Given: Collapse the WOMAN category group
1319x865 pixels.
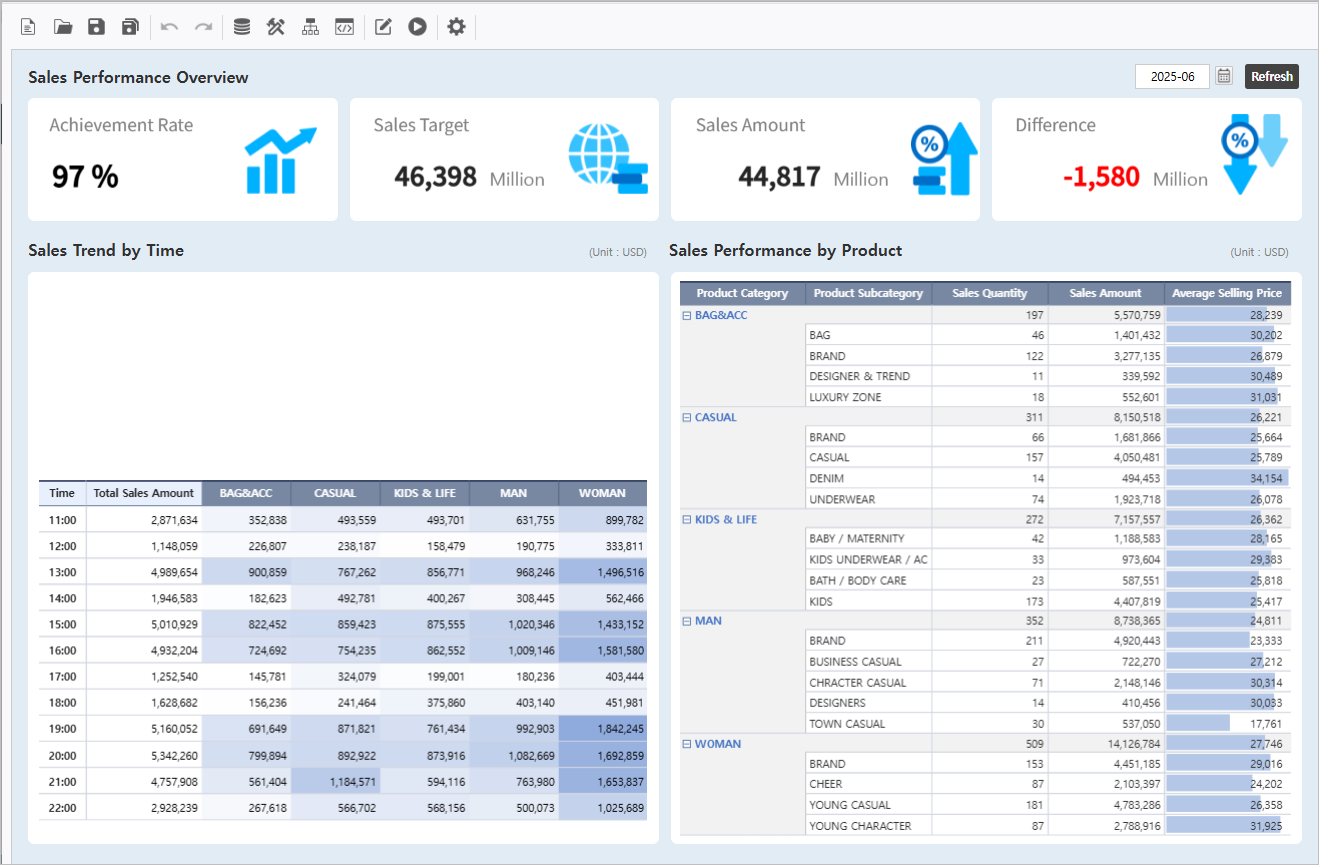Looking at the screenshot, I should [687, 744].
